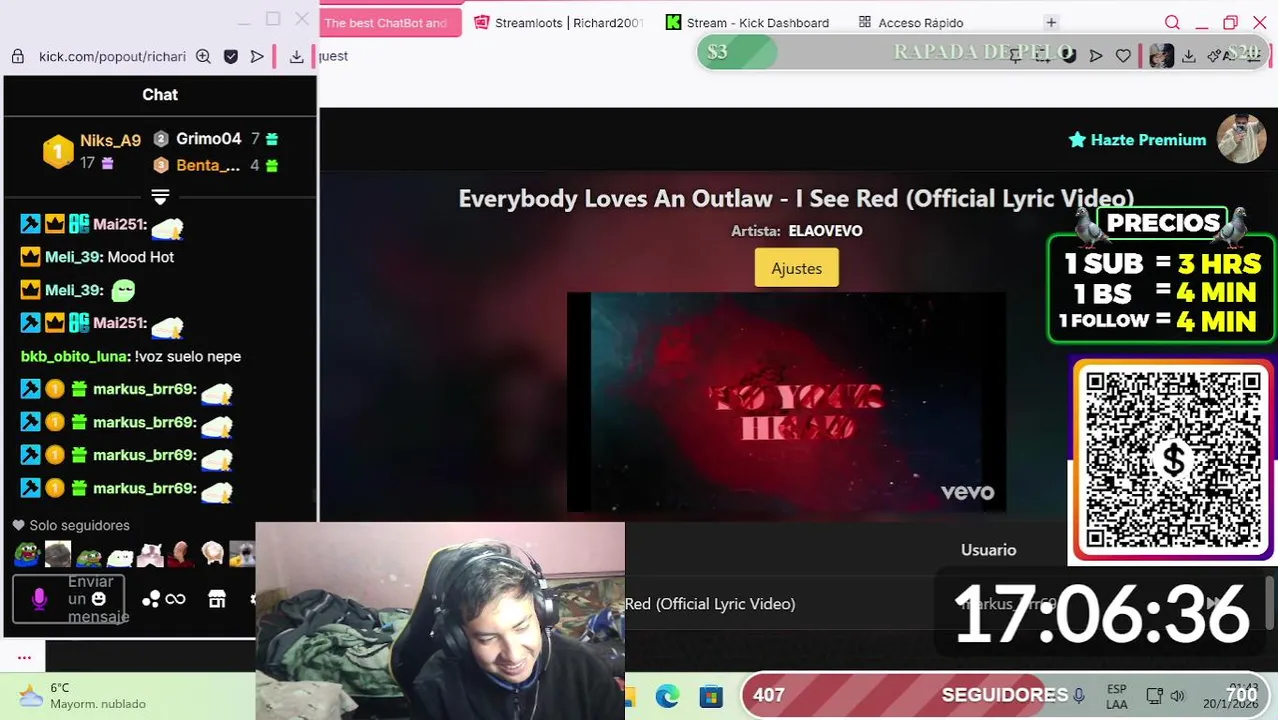
Task: Click bkb_obito_luna username in chat
Action: (x=75, y=356)
